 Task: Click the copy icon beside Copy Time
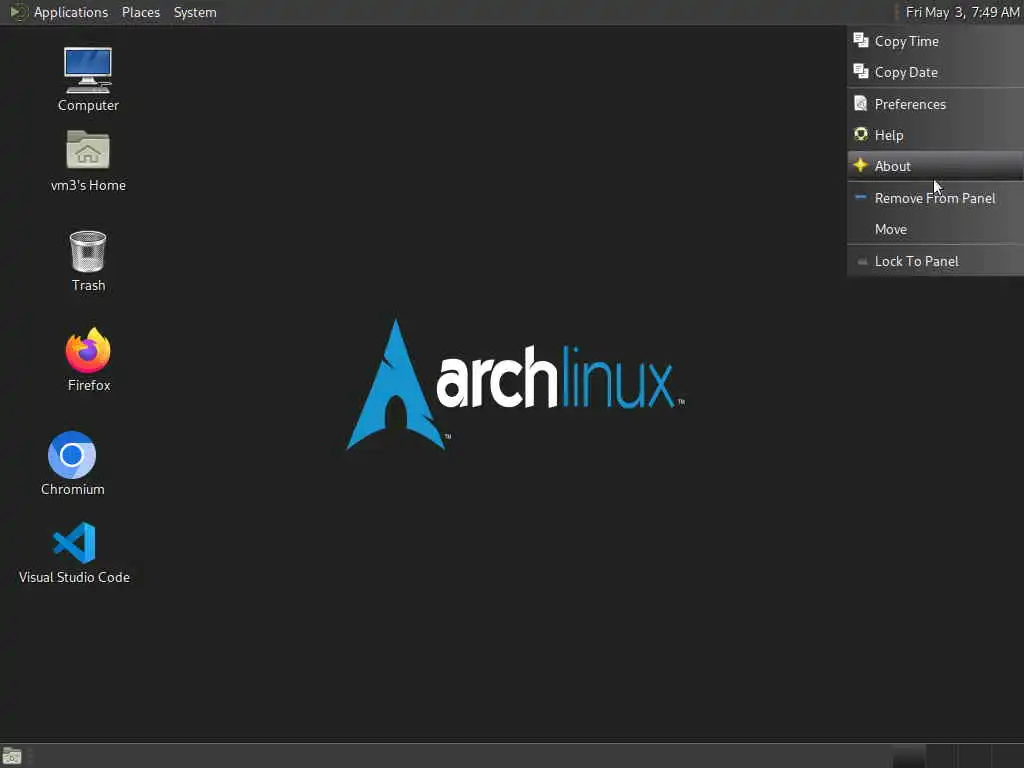point(861,40)
